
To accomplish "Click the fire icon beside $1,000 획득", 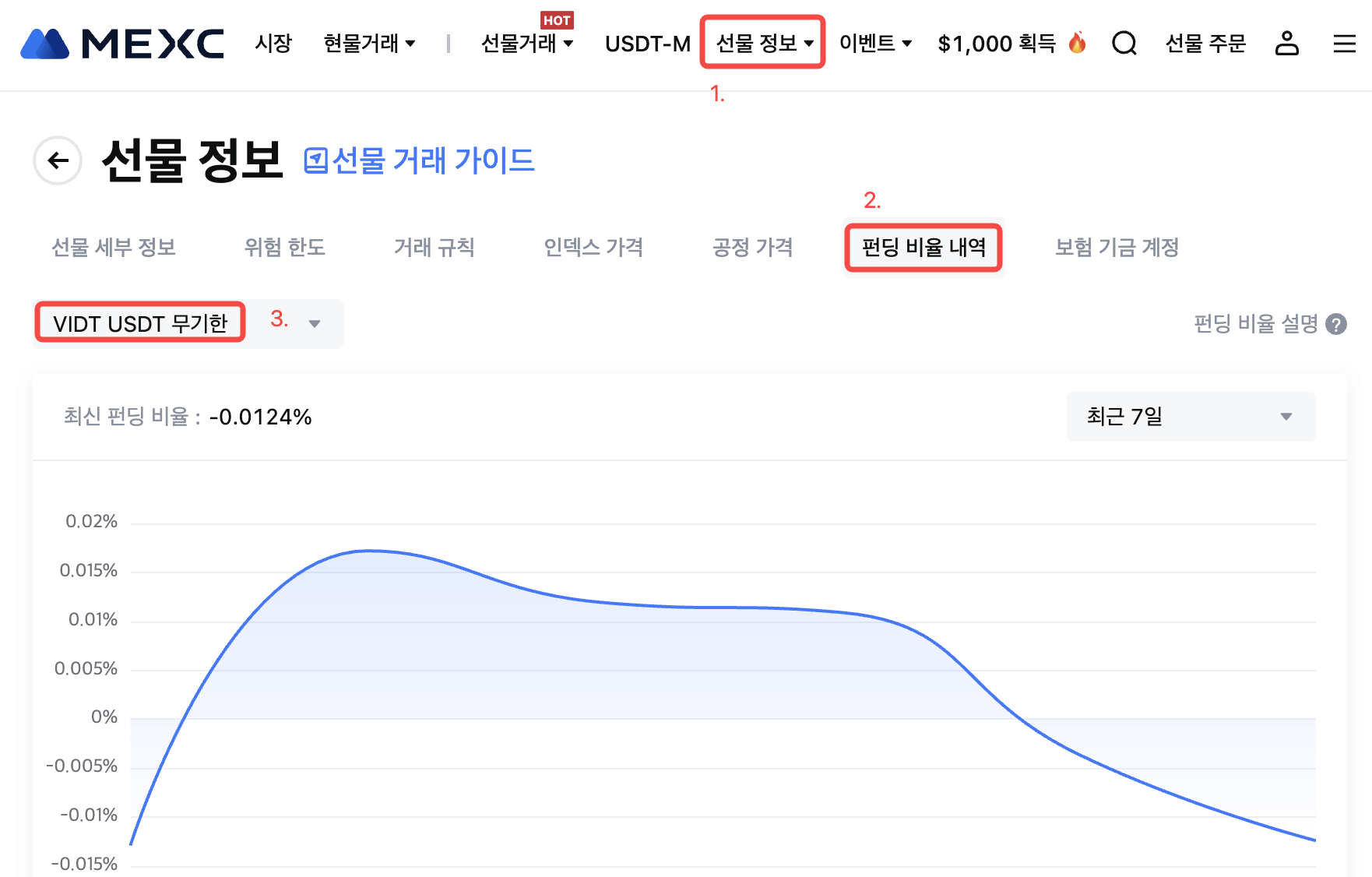I will (x=1077, y=43).
